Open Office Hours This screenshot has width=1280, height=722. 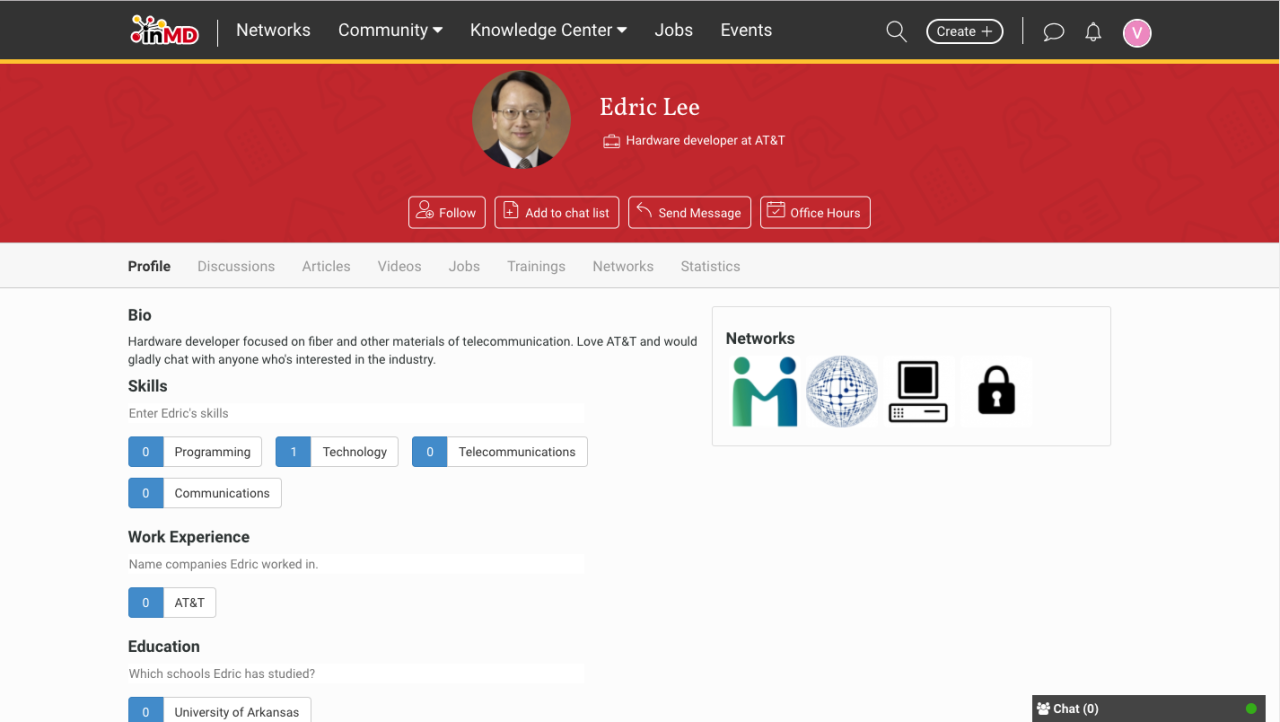point(815,212)
